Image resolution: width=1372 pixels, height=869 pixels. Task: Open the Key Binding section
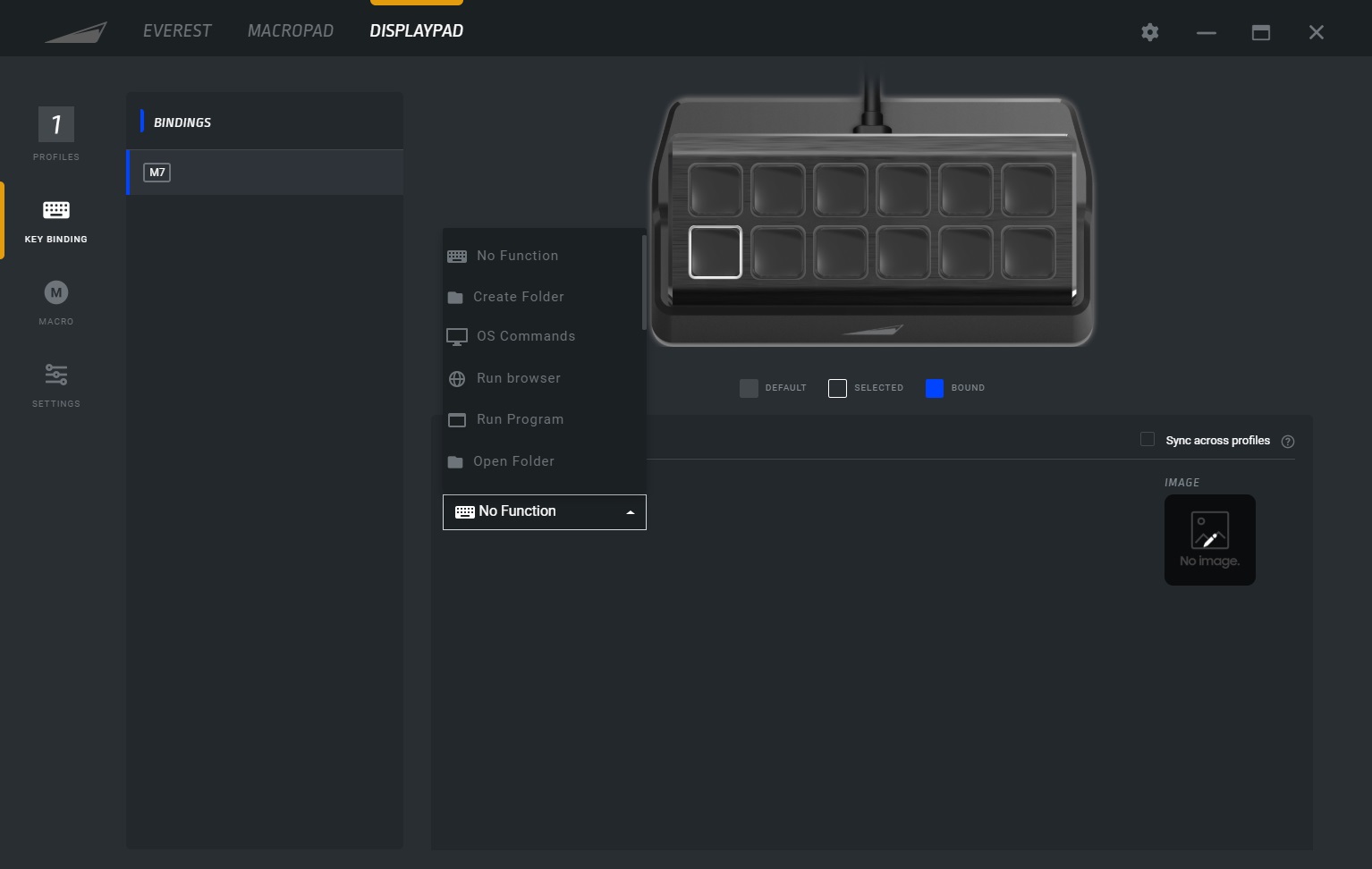click(56, 222)
